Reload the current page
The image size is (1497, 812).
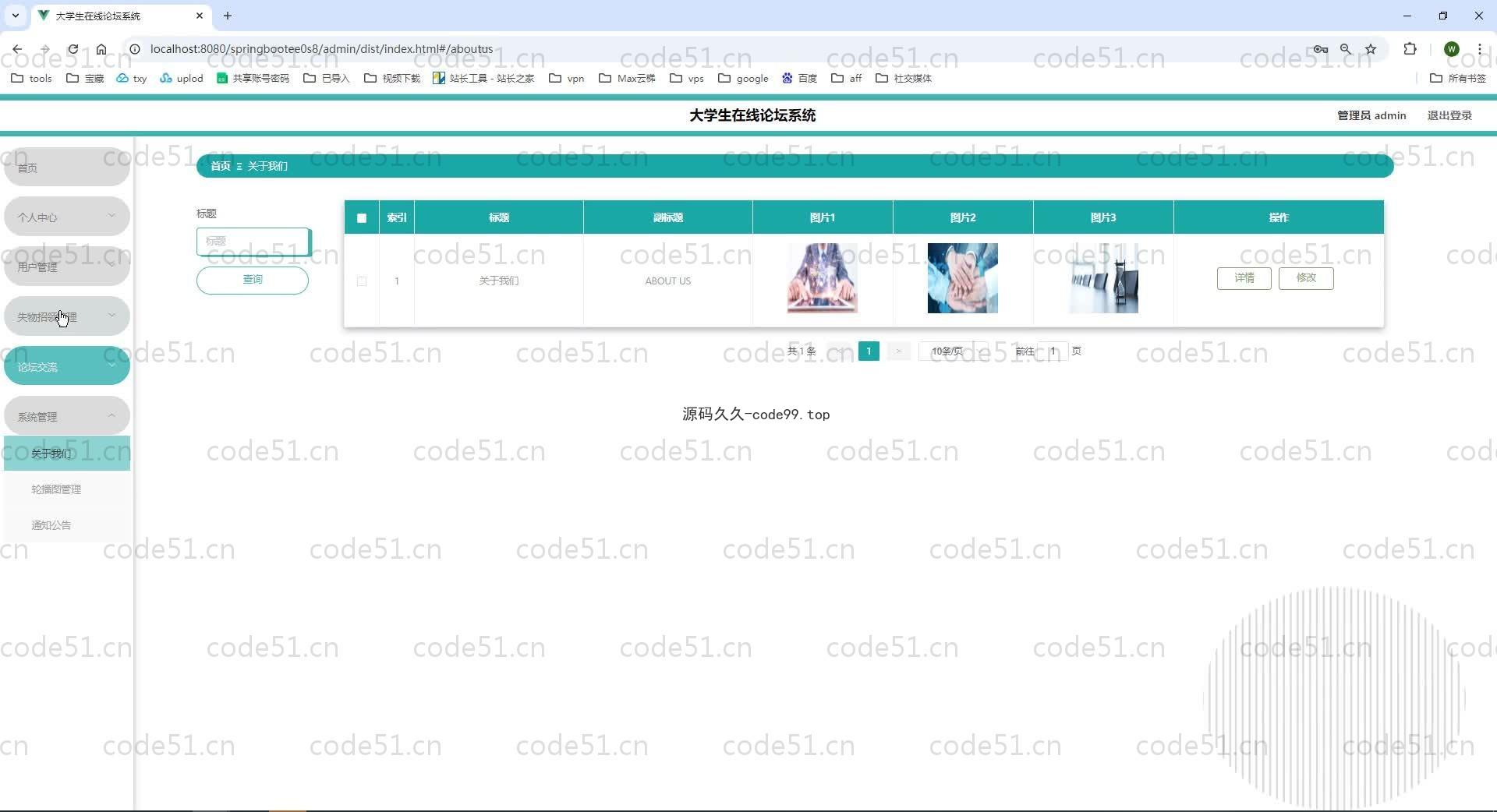point(73,49)
